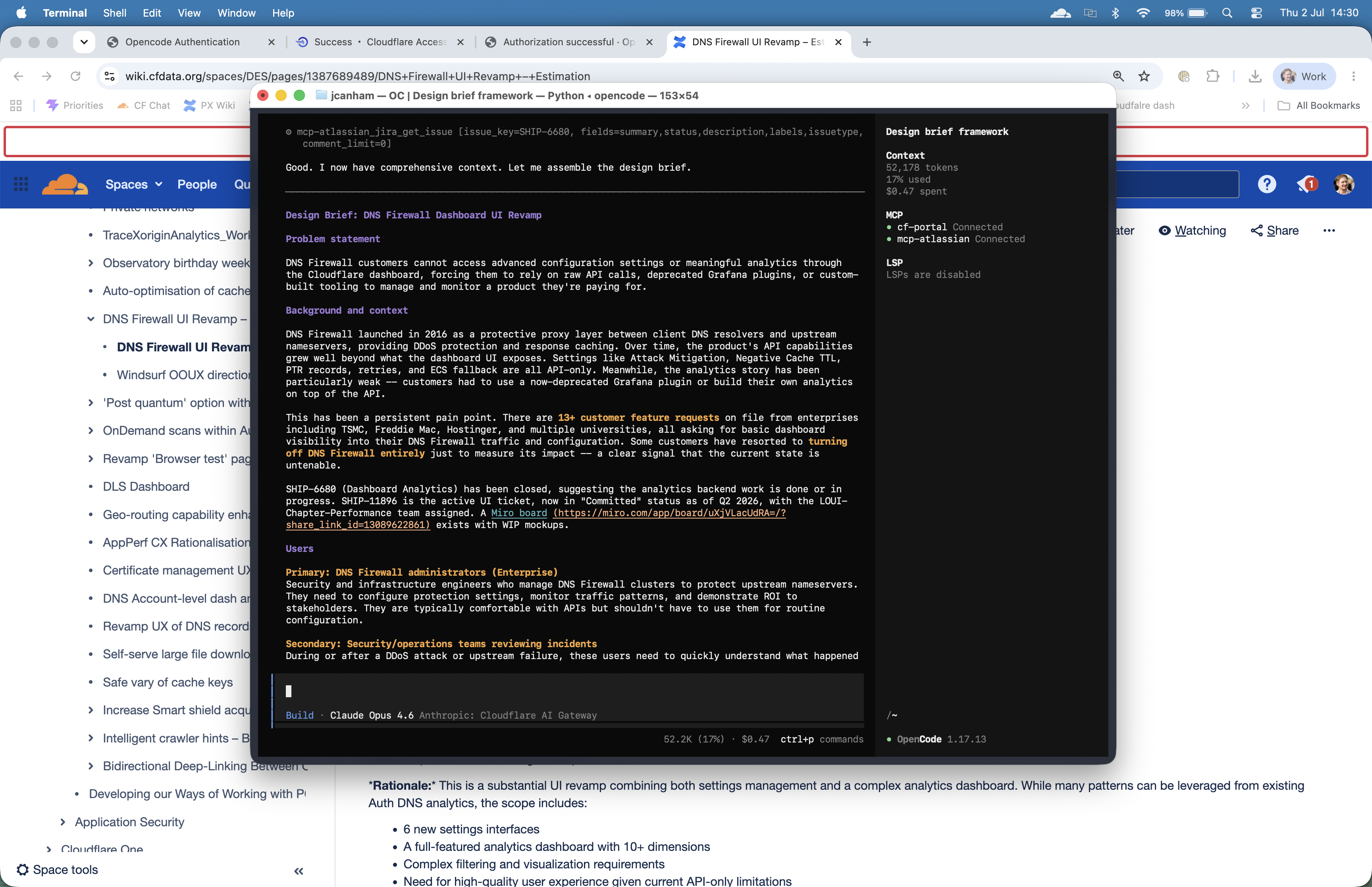The height and width of the screenshot is (887, 1372).
Task: Expand the 'Post quantum' option tree item
Action: (91, 403)
